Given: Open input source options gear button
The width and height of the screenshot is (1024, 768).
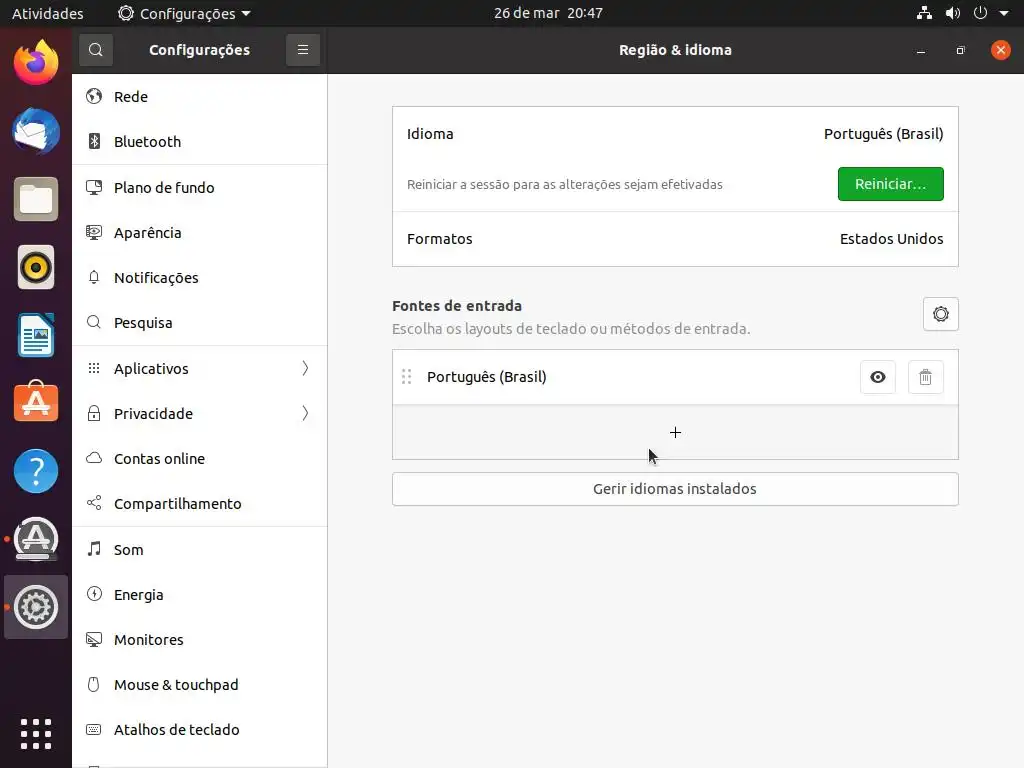Looking at the screenshot, I should 940,314.
